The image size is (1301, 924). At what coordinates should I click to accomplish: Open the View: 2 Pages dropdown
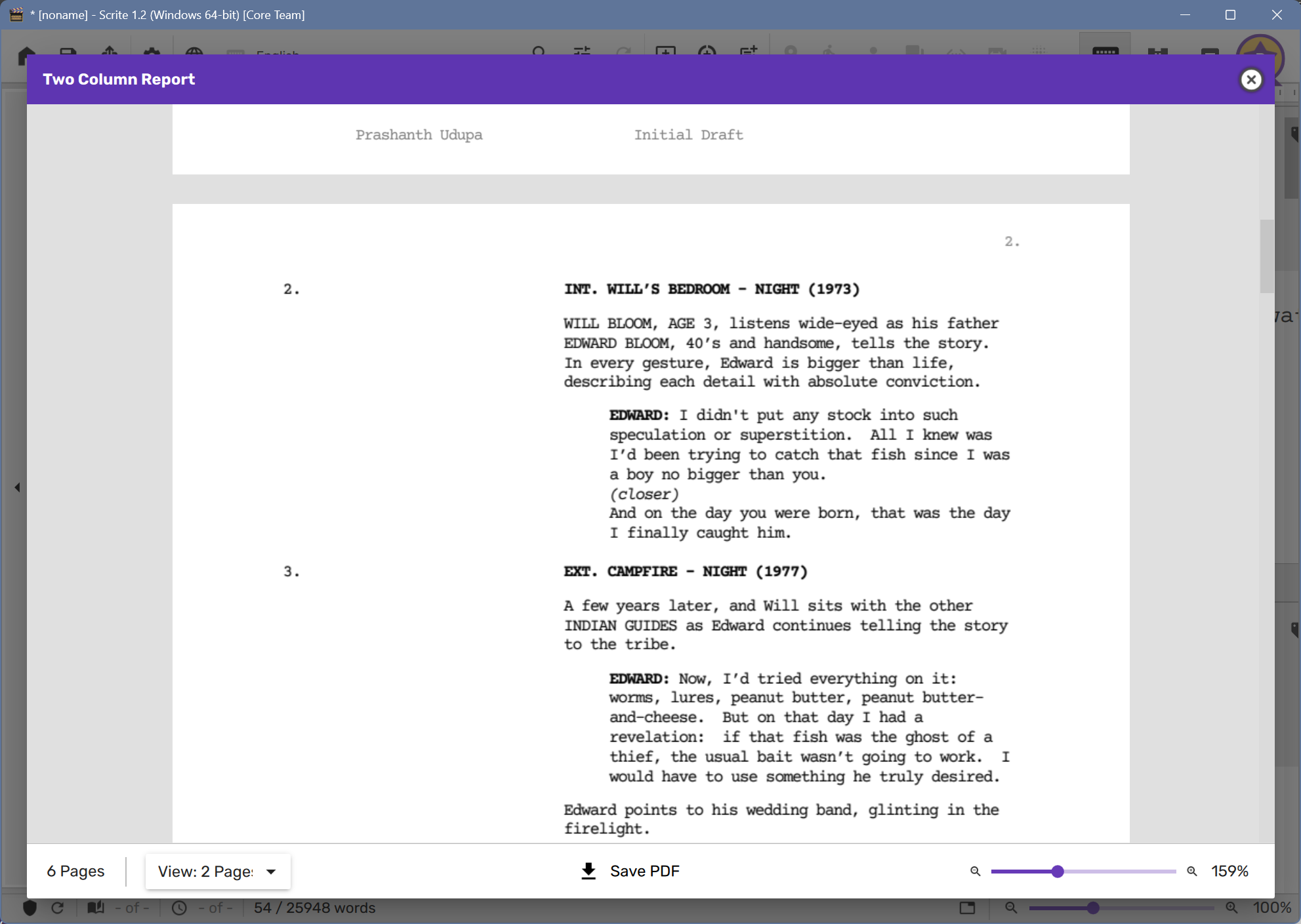[x=217, y=872]
